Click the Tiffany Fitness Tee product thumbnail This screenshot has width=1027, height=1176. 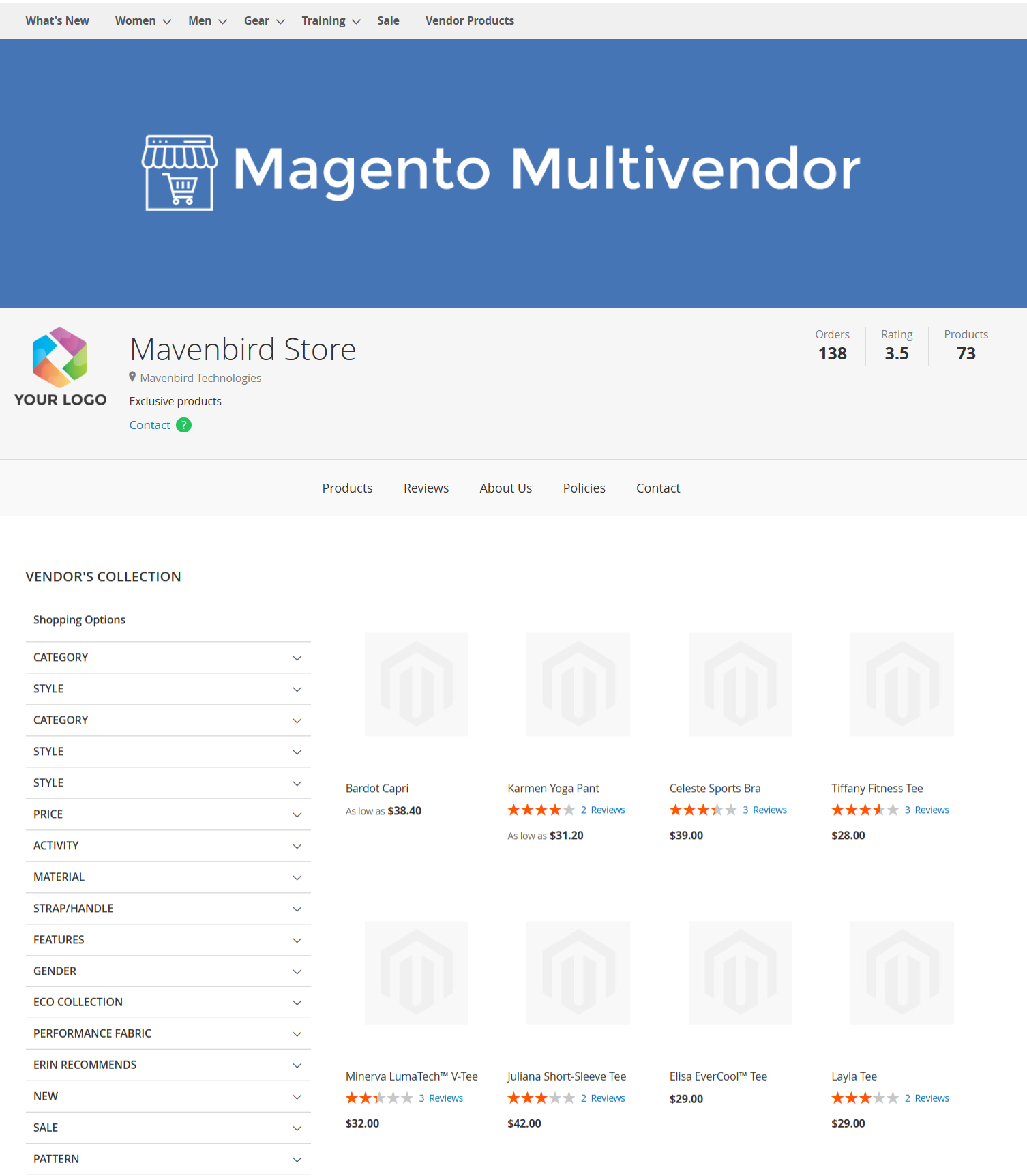(902, 684)
